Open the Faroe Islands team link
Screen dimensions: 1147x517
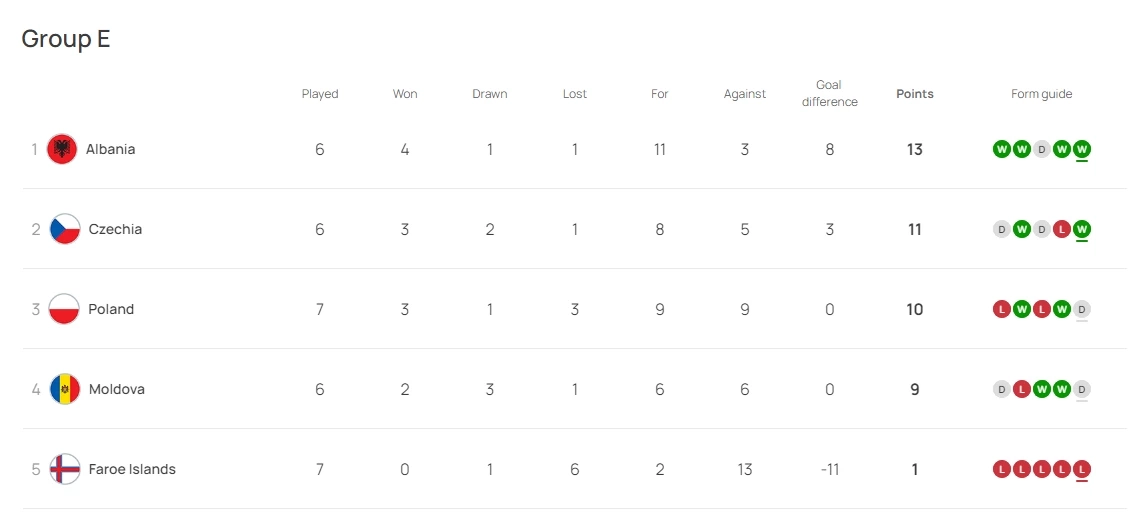(x=132, y=469)
